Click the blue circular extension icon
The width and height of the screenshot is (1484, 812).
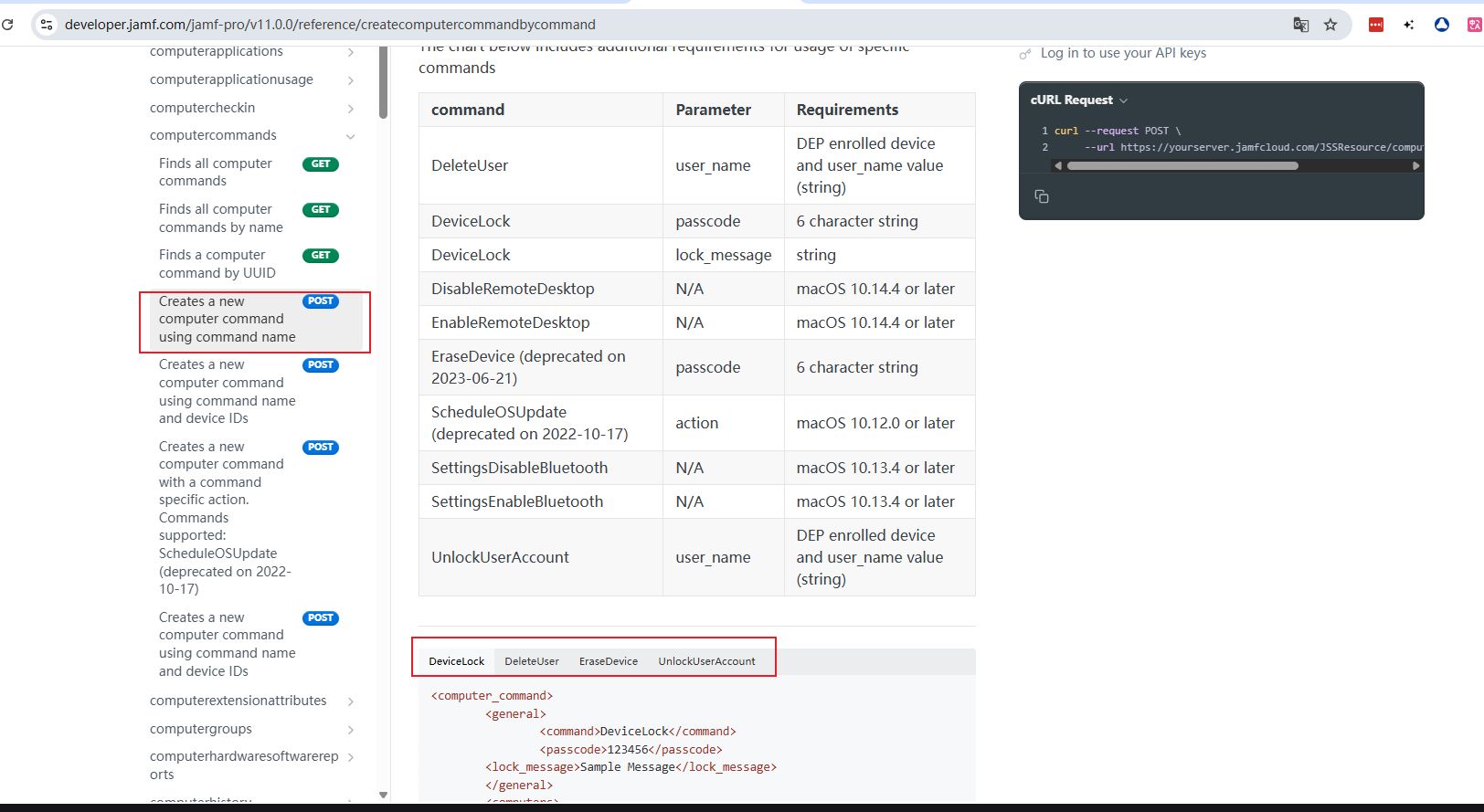(1441, 25)
